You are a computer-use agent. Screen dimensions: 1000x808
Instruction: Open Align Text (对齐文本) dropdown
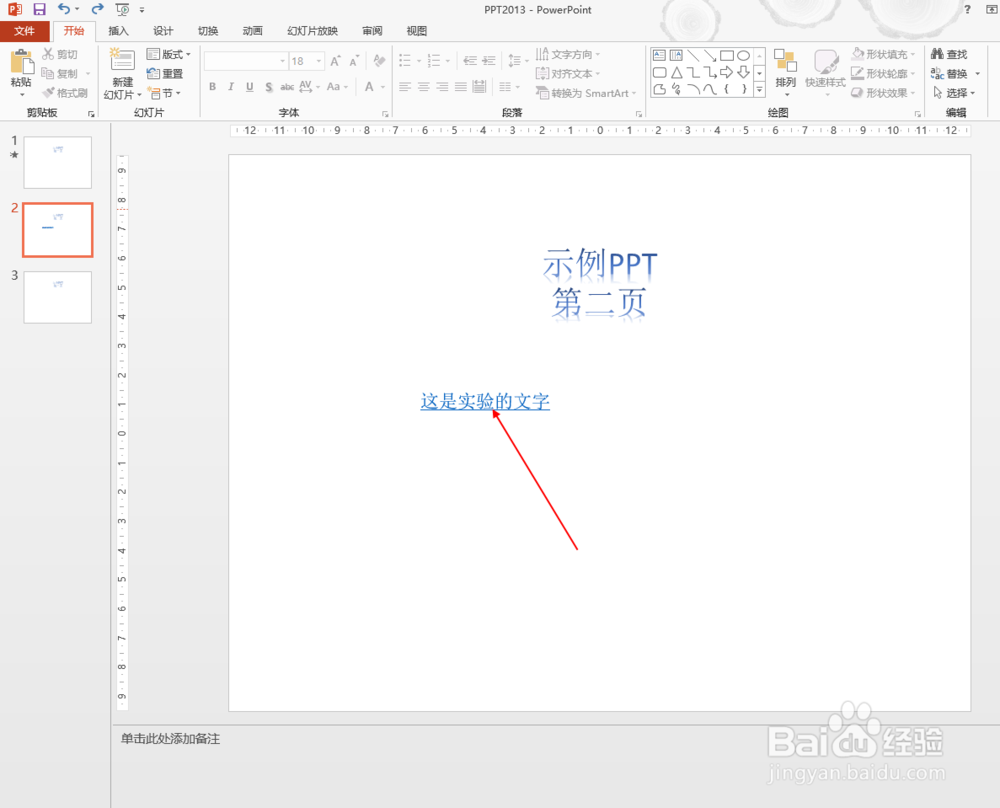(568, 73)
